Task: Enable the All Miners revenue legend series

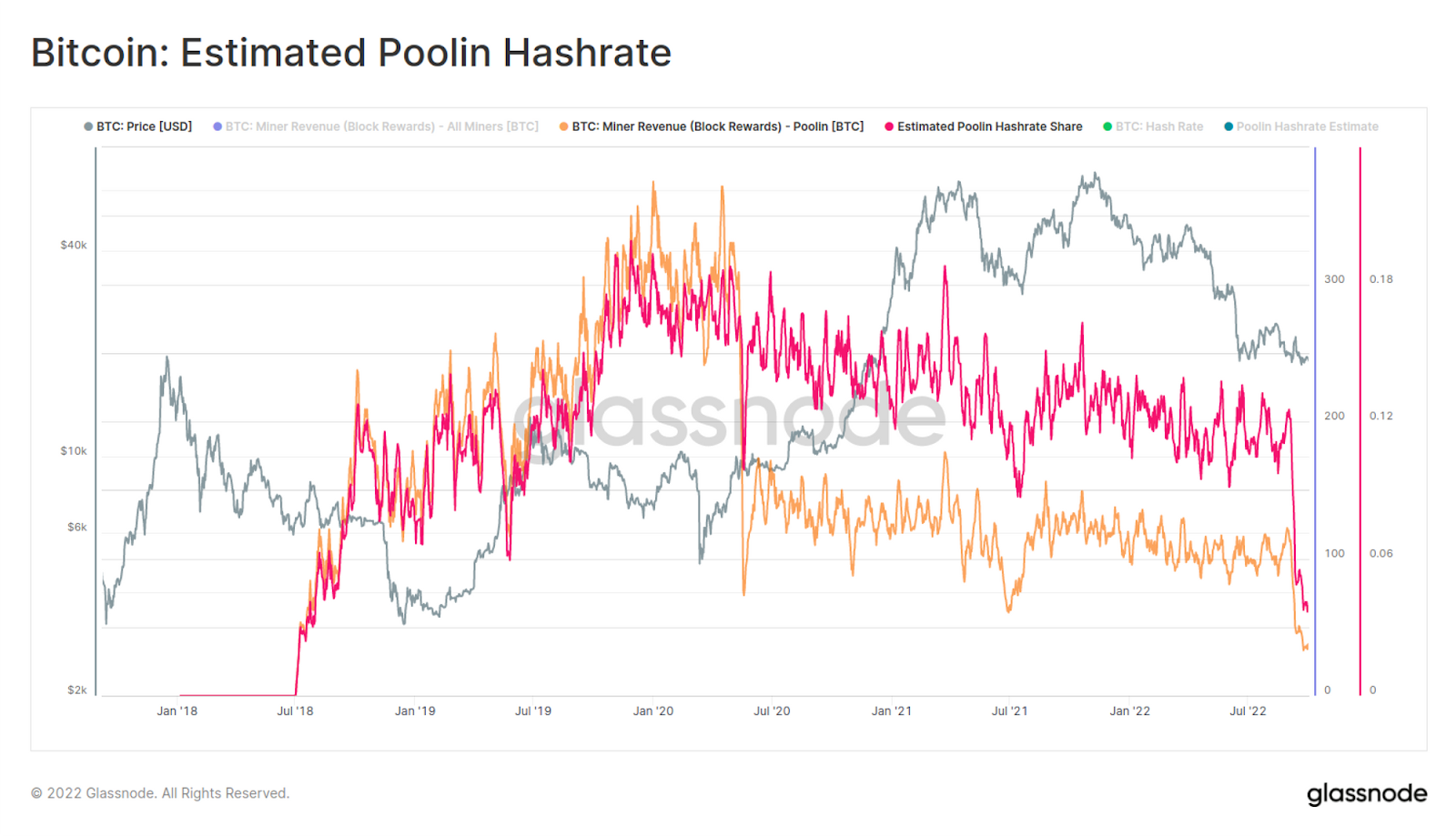Action: click(376, 126)
